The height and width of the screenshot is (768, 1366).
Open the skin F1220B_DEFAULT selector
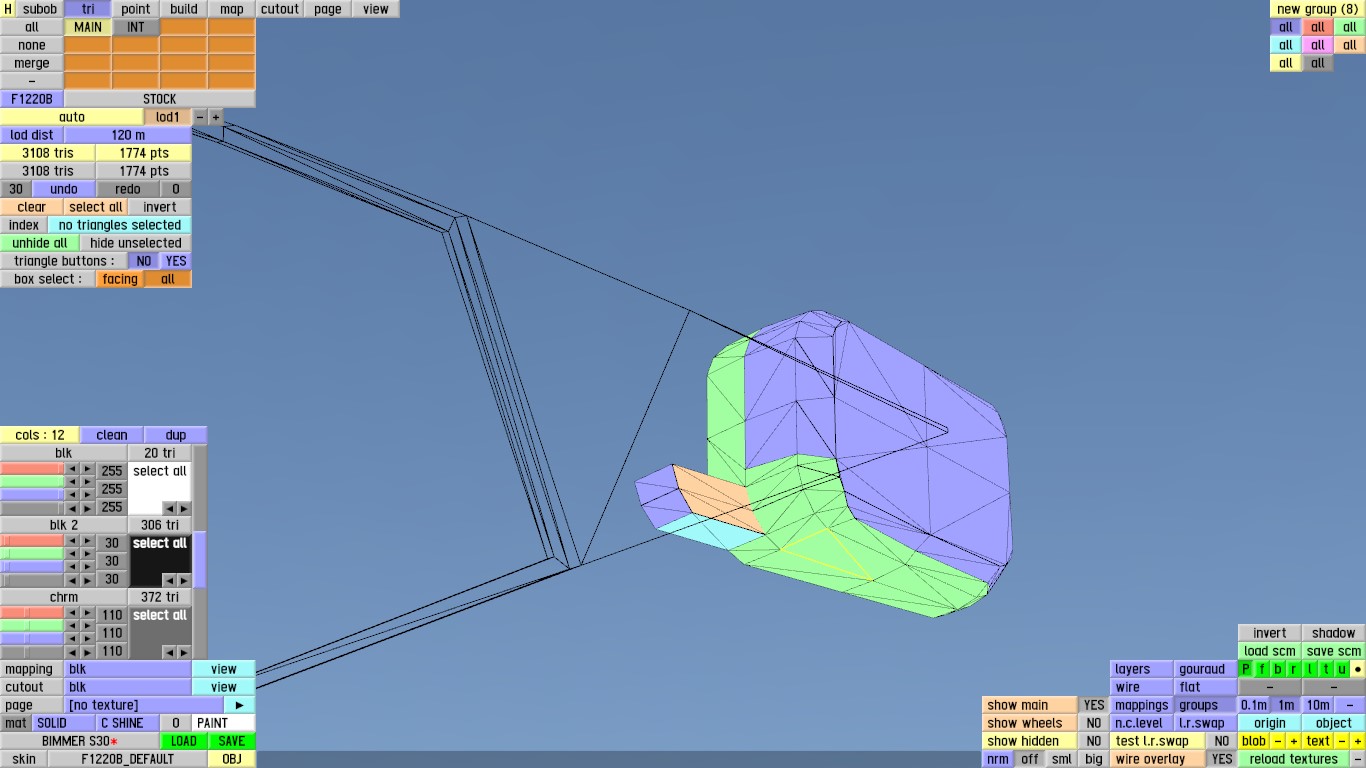tap(128, 759)
